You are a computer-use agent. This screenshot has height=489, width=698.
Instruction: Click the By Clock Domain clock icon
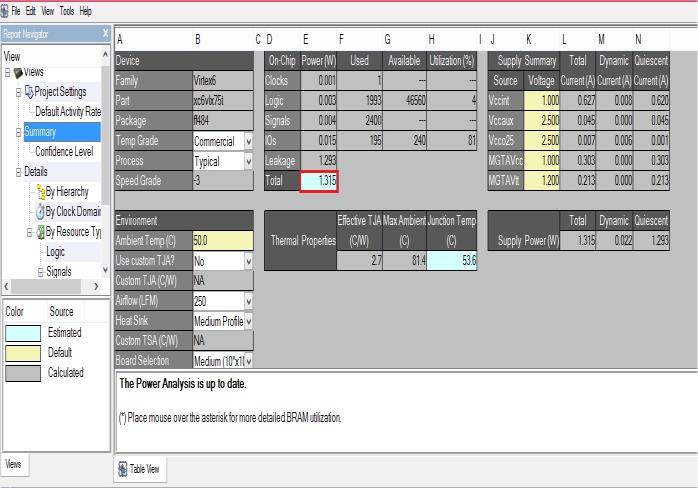tap(38, 212)
